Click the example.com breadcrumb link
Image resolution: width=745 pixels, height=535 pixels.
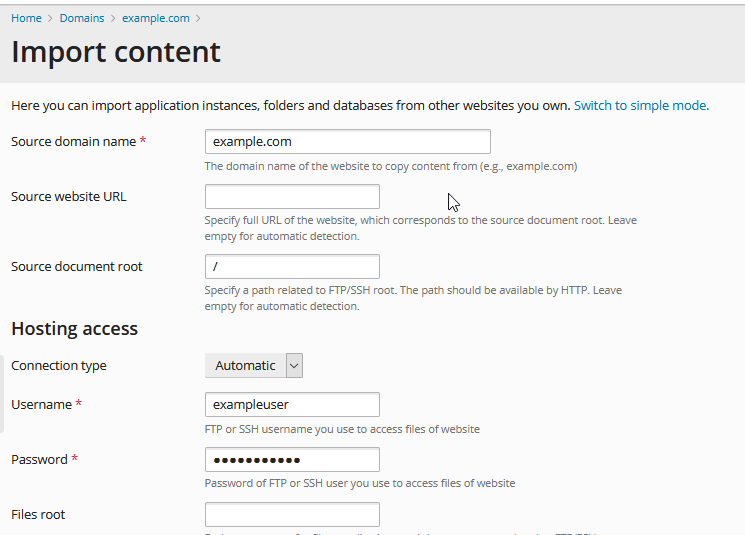(x=156, y=18)
